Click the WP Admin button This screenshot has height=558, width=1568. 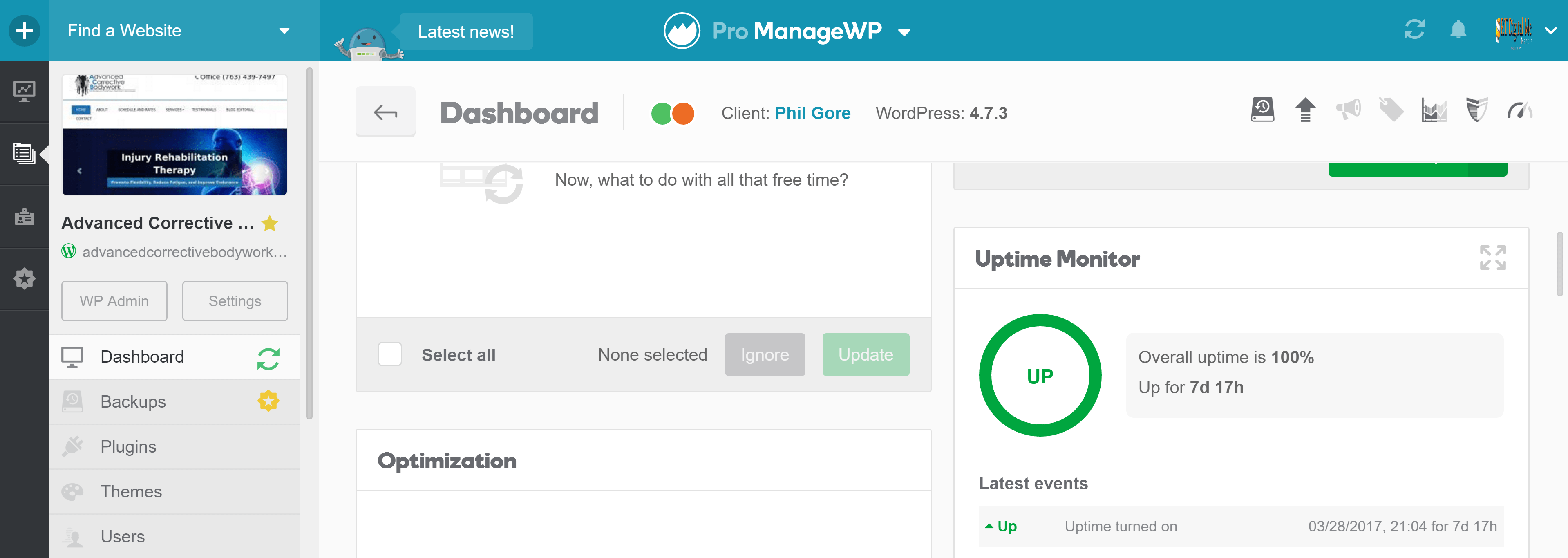tap(114, 301)
